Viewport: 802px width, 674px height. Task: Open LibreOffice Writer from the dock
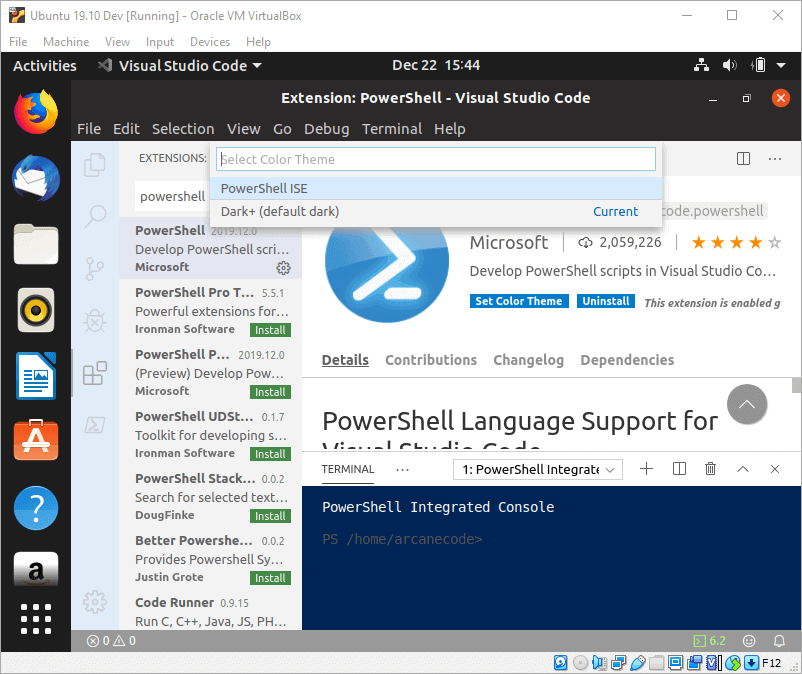point(36,376)
